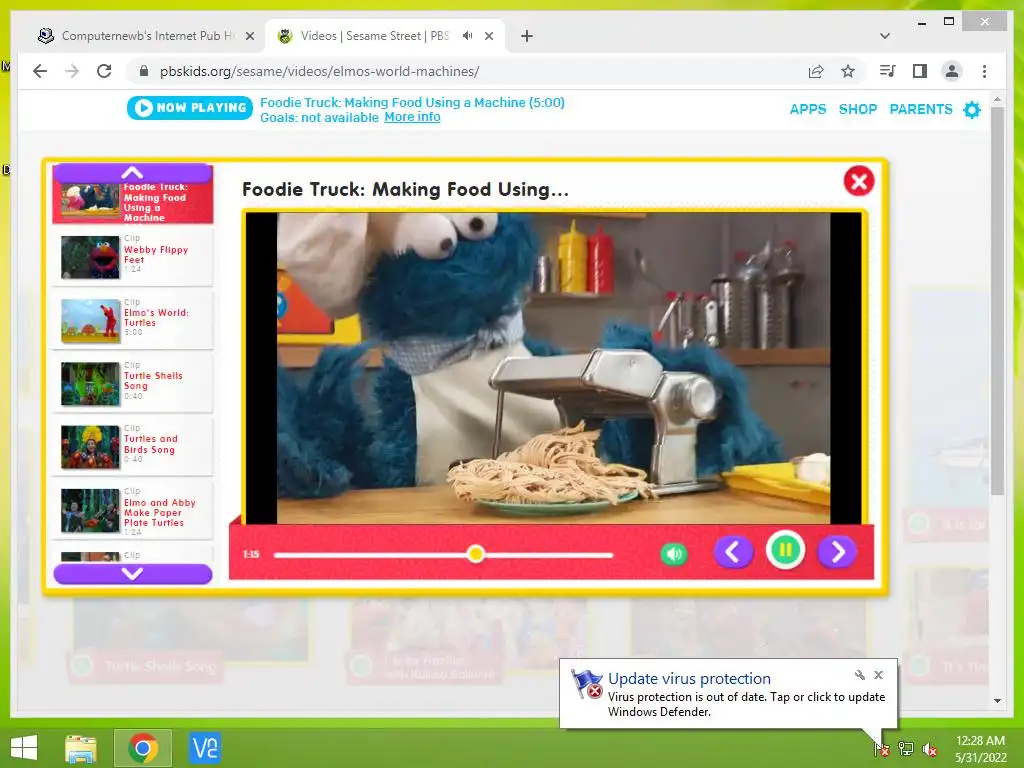
Task: Close the video player with red X
Action: coord(858,181)
